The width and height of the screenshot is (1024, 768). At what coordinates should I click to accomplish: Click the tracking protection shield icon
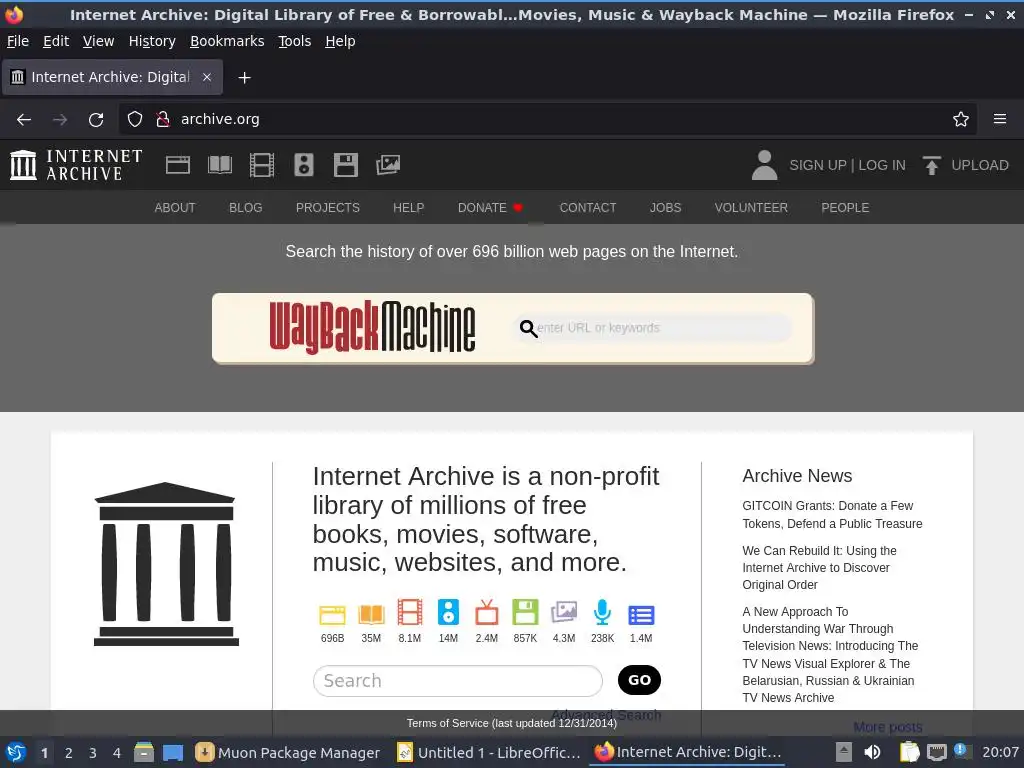pos(135,120)
